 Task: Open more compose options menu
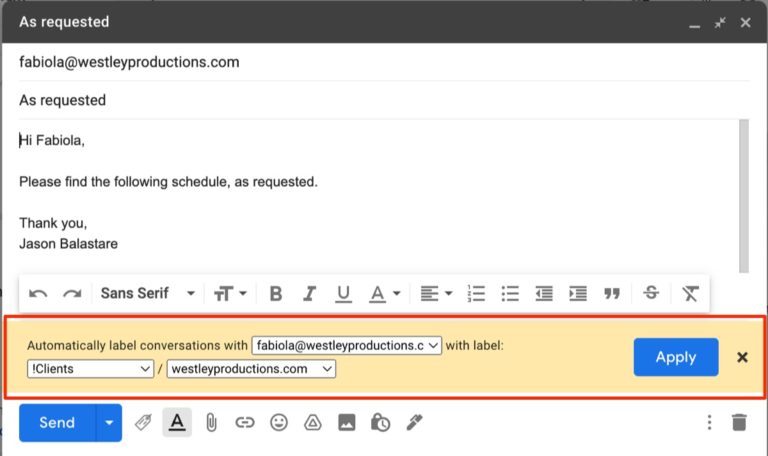(x=709, y=422)
